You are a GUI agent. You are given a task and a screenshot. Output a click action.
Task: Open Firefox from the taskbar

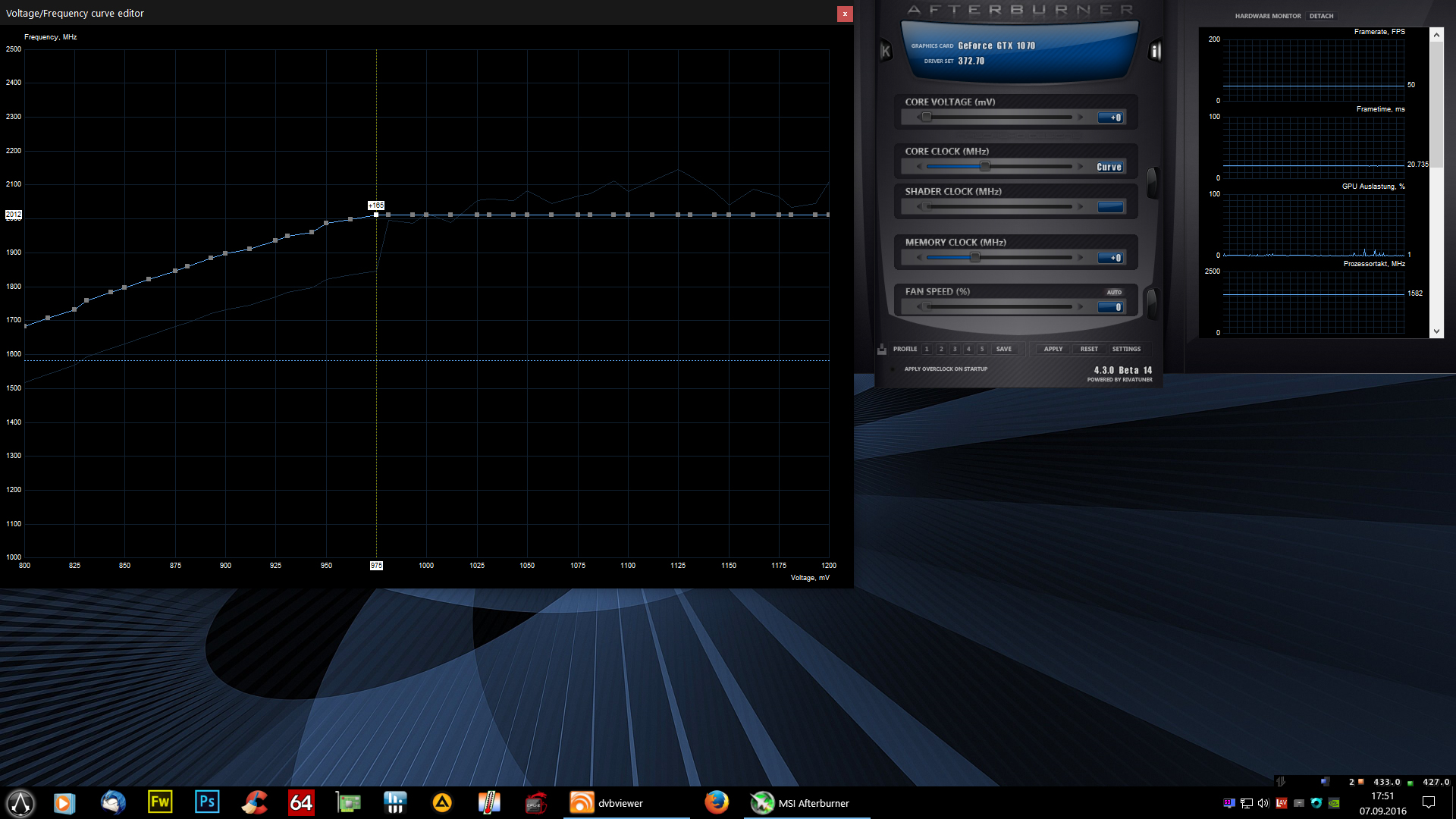pos(716,802)
